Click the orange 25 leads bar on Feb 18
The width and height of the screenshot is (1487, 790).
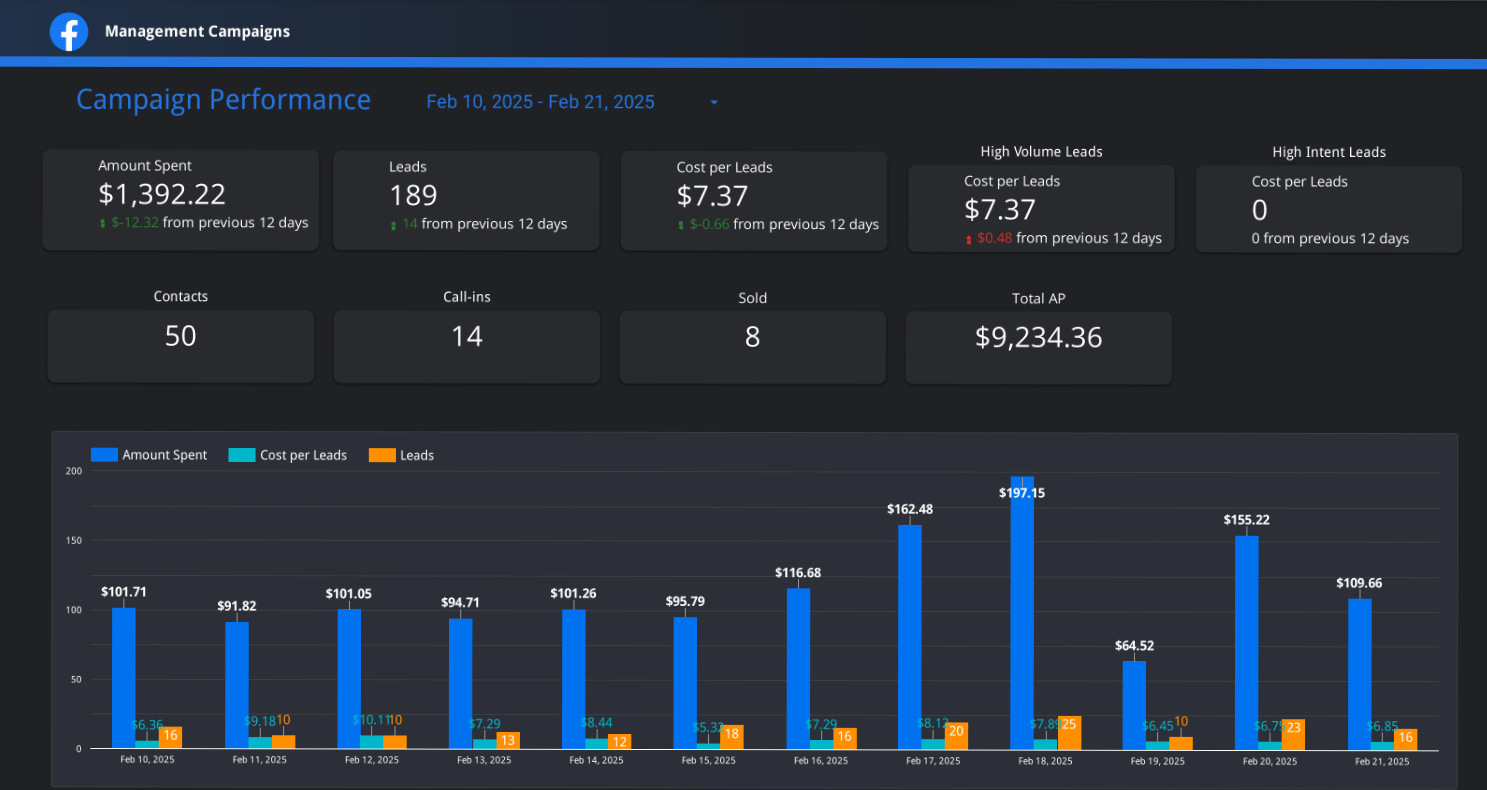(x=1069, y=732)
